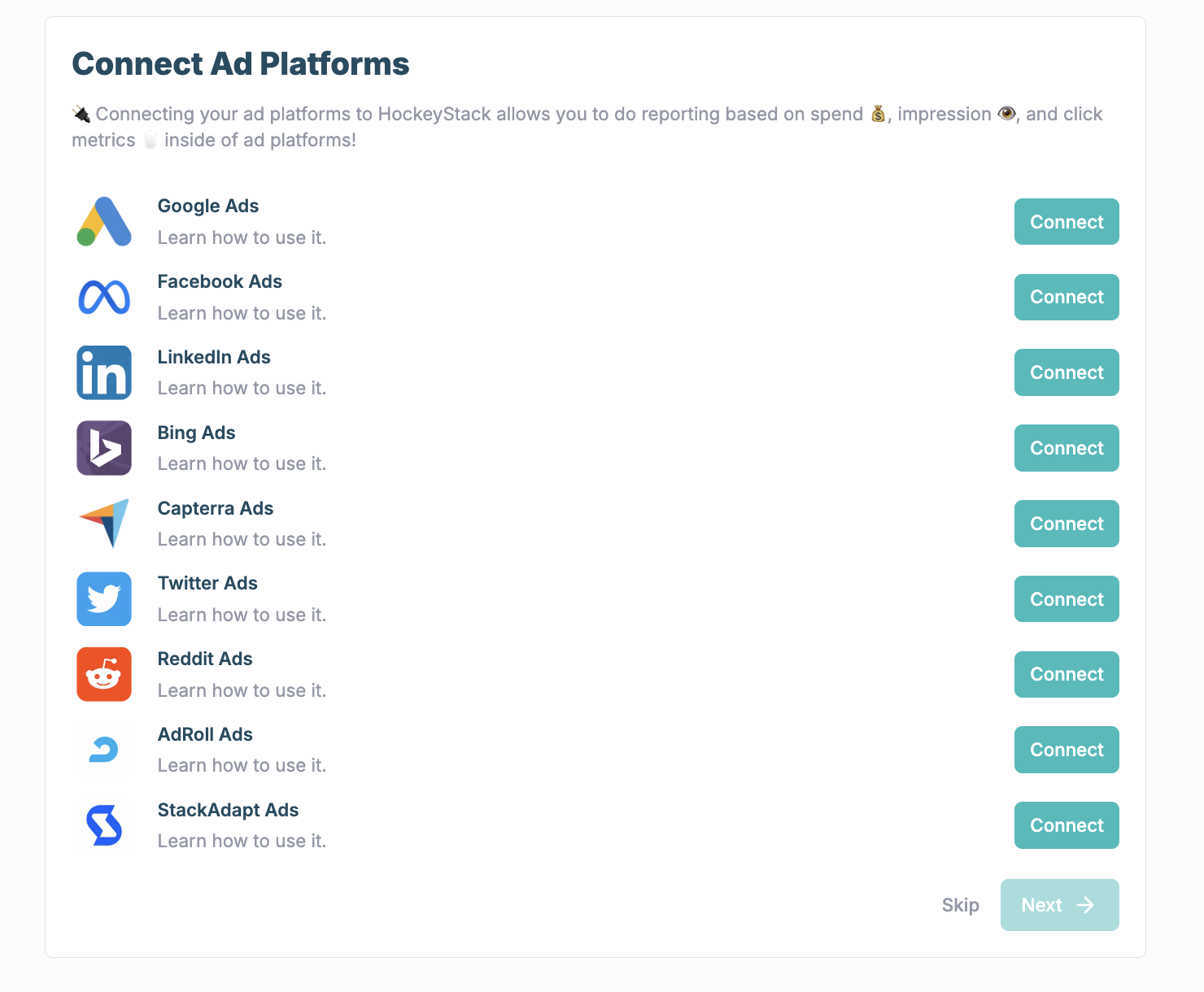The image size is (1204, 992).
Task: Open the Twitter Ads 'Learn how to use it' link
Action: coord(242,616)
